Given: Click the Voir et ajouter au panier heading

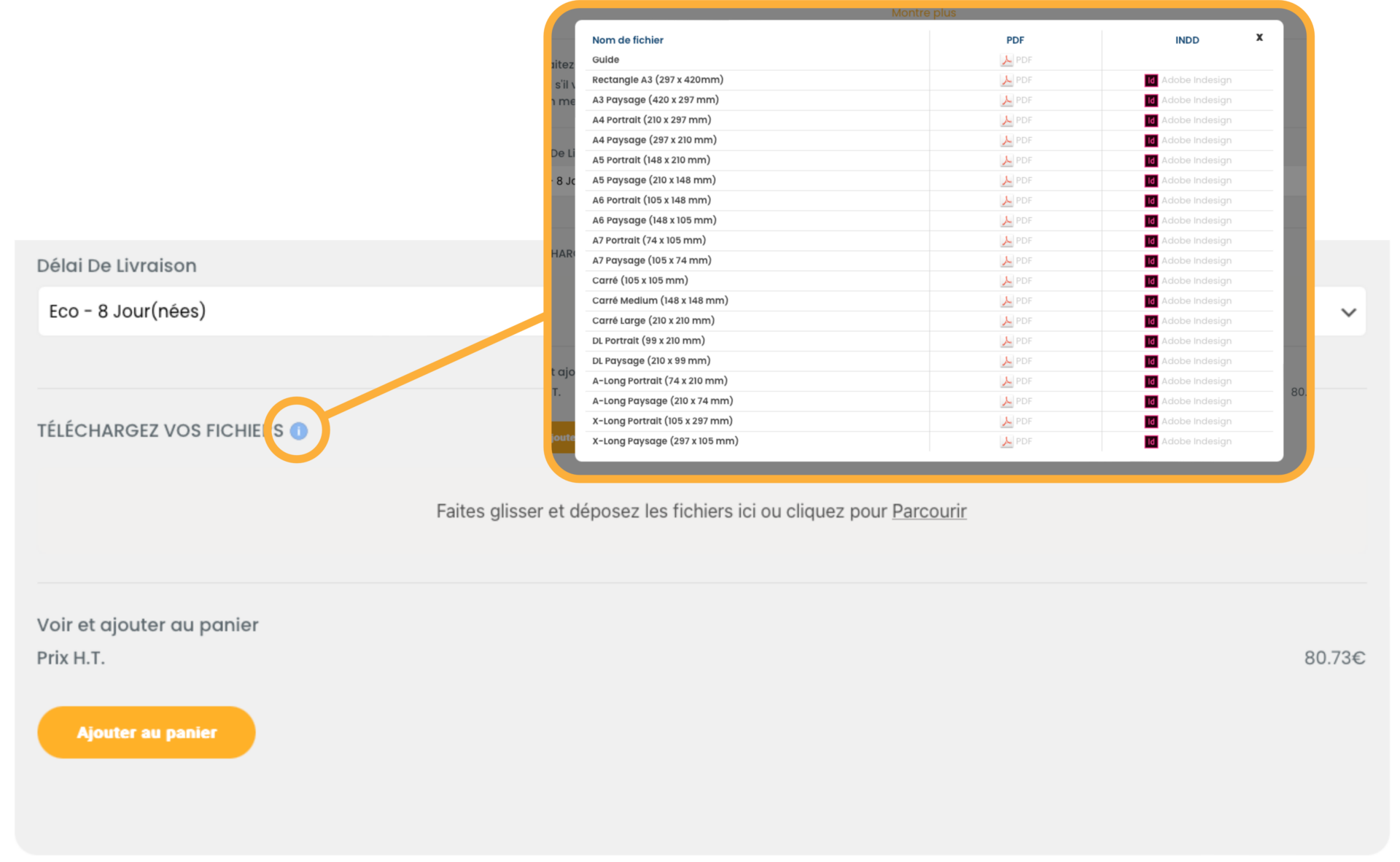Looking at the screenshot, I should click(148, 625).
